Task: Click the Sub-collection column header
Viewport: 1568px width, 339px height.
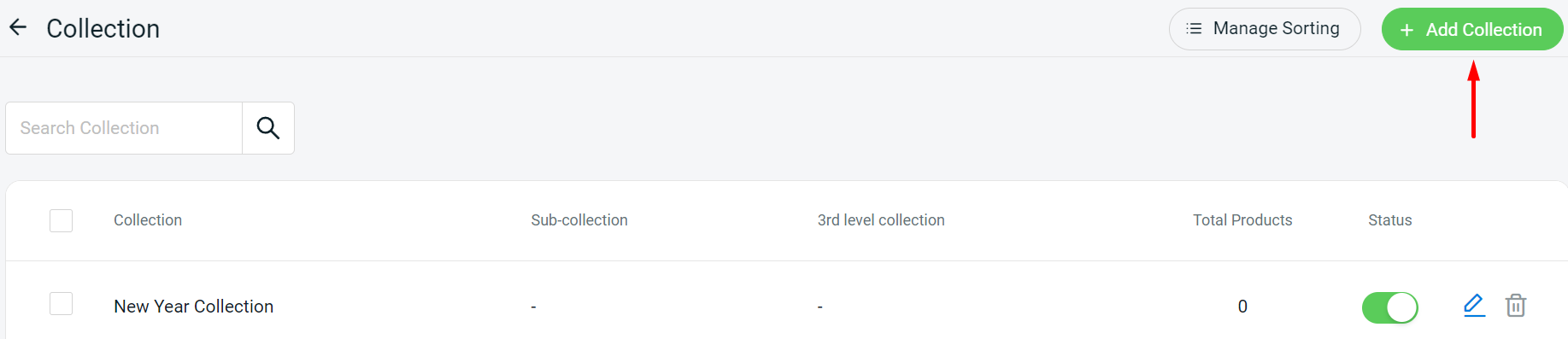Action: [579, 220]
